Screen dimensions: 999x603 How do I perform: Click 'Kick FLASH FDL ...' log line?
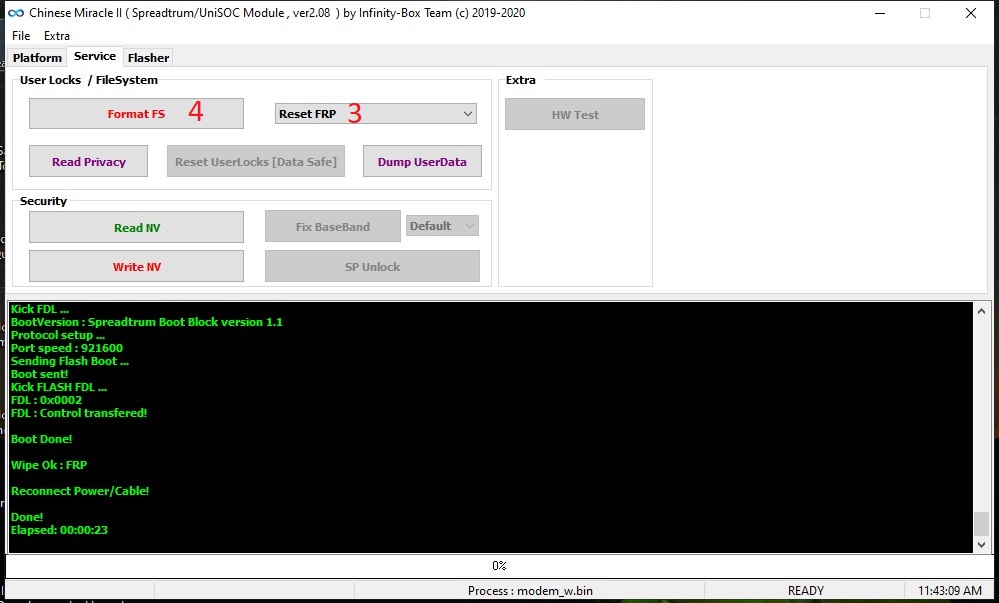point(59,387)
